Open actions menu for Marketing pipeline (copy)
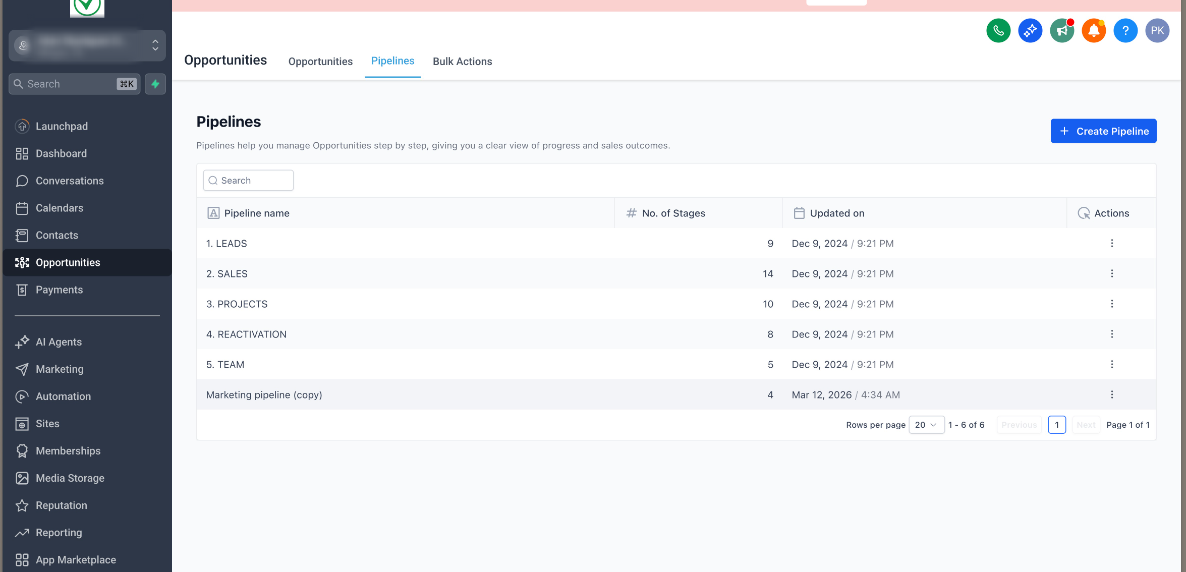Image resolution: width=1186 pixels, height=572 pixels. (x=1112, y=395)
